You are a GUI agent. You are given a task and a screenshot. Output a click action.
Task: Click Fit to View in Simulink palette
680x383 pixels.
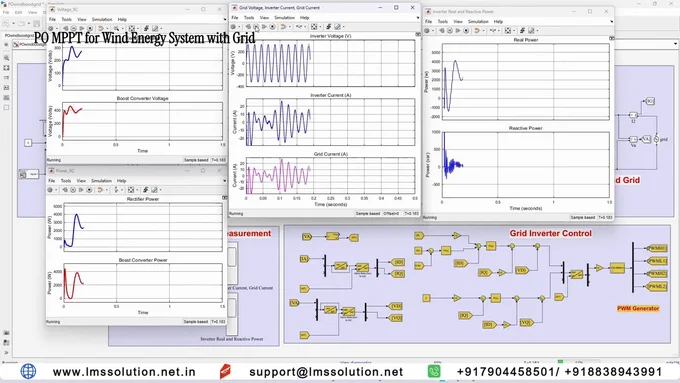pyautogui.click(x=7, y=68)
